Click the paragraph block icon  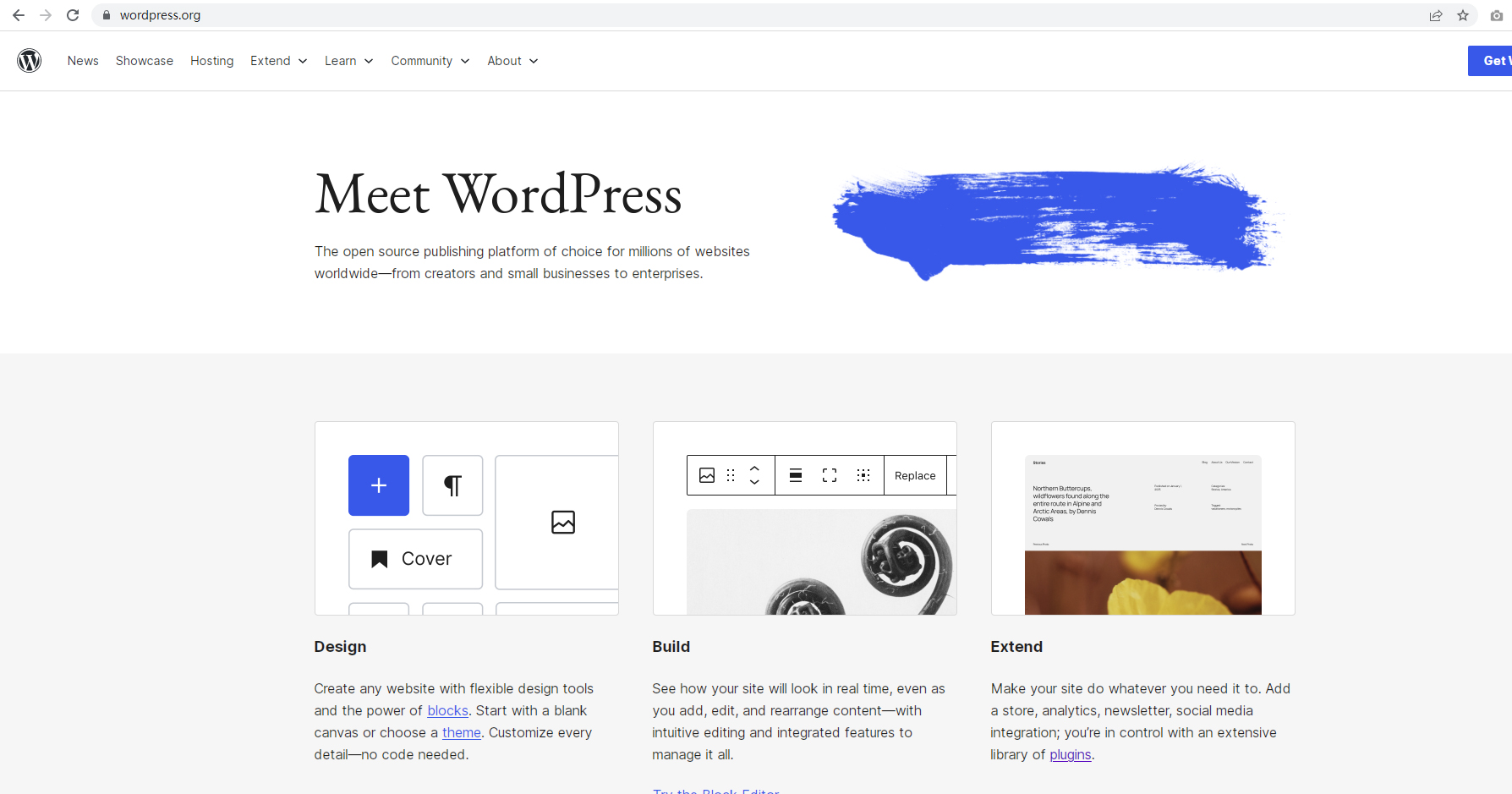452,485
